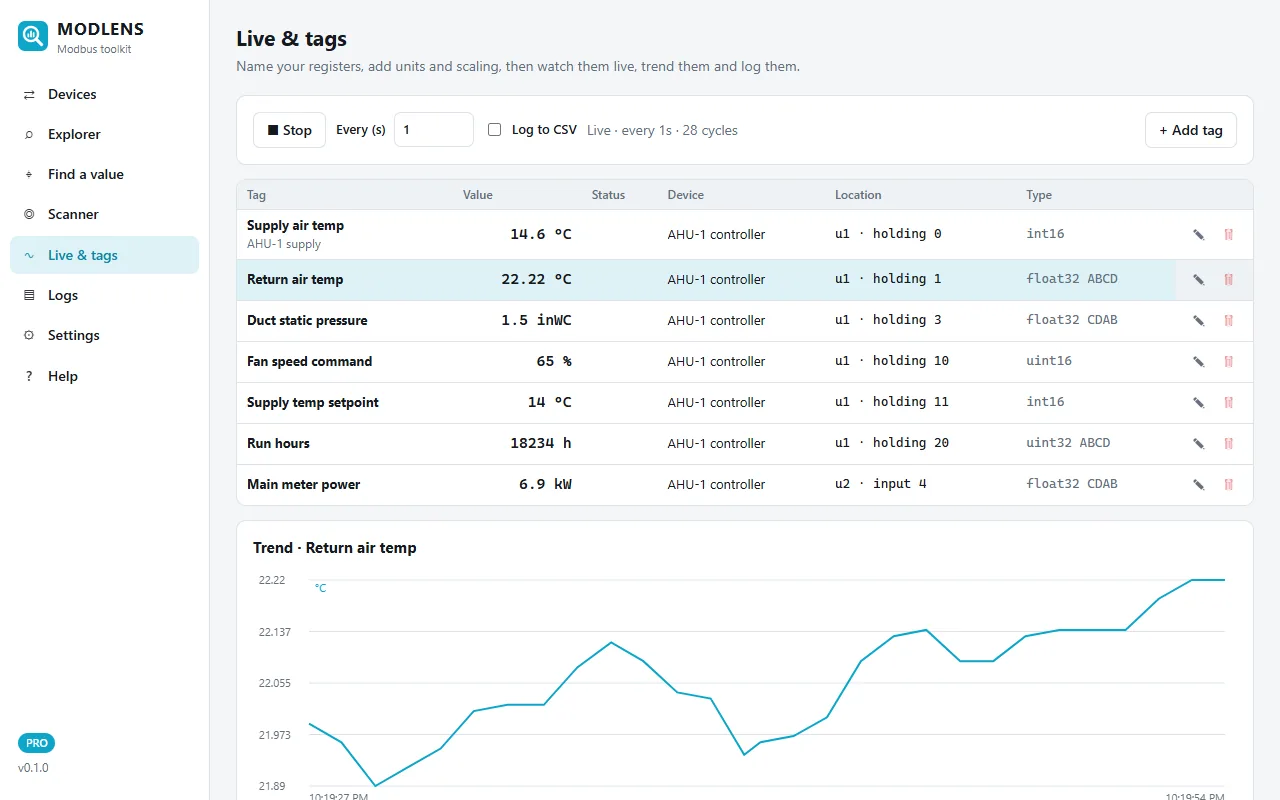Delete the Duct static pressure tag
Viewport: 1280px width, 800px height.
[1228, 321]
